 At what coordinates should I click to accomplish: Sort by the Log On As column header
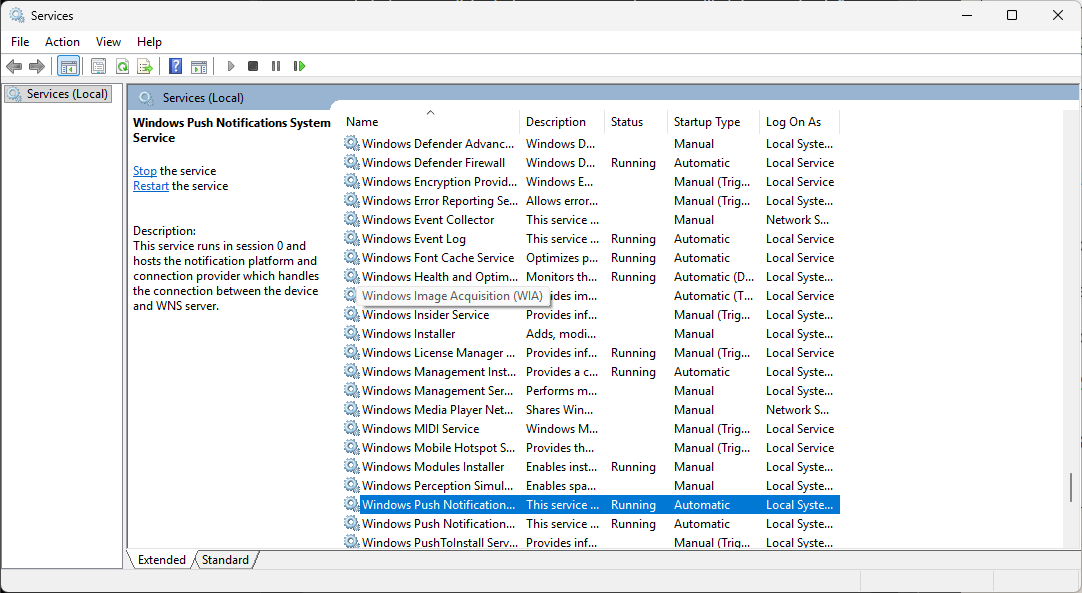pyautogui.click(x=799, y=121)
